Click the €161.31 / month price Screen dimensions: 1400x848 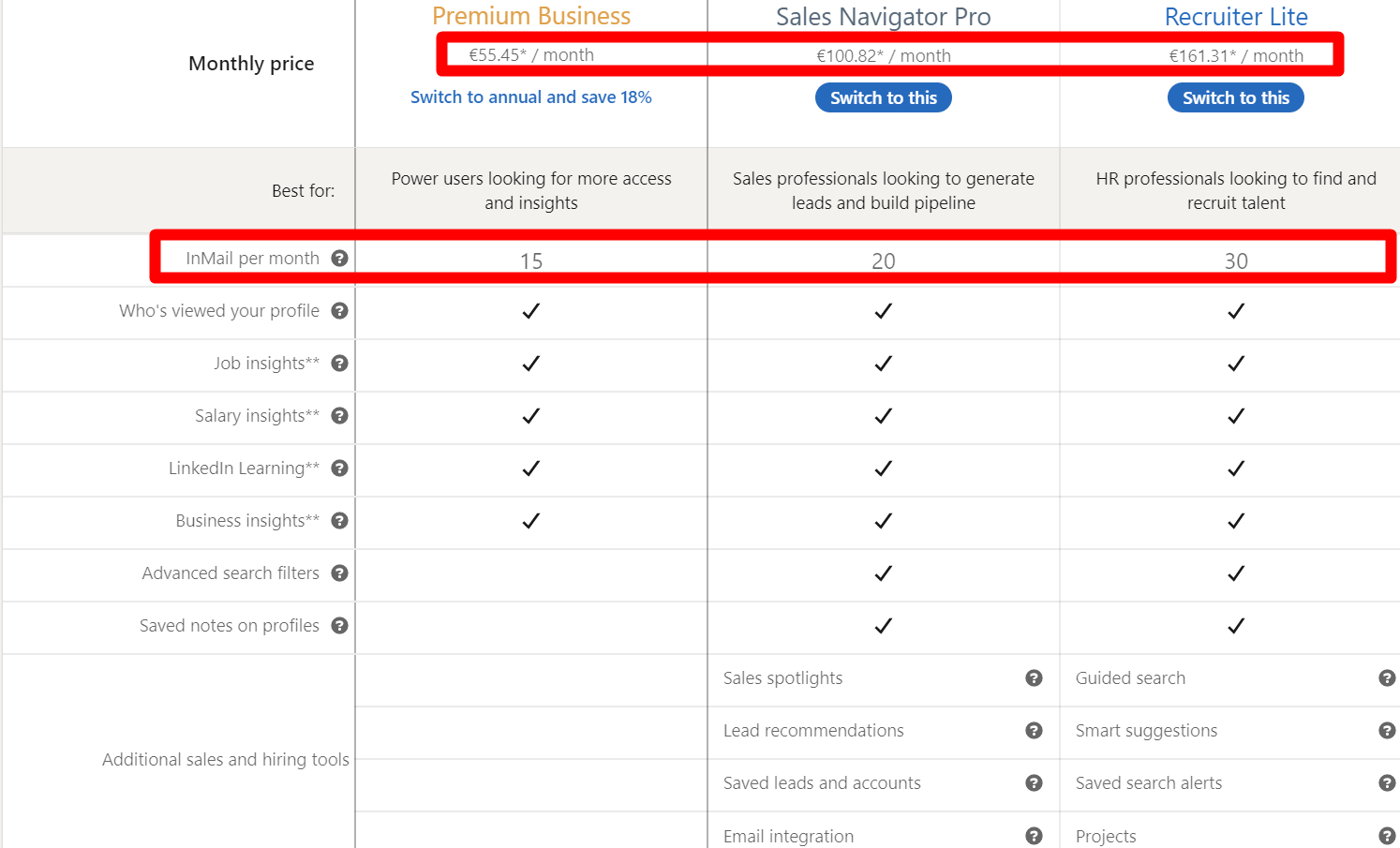tap(1236, 55)
